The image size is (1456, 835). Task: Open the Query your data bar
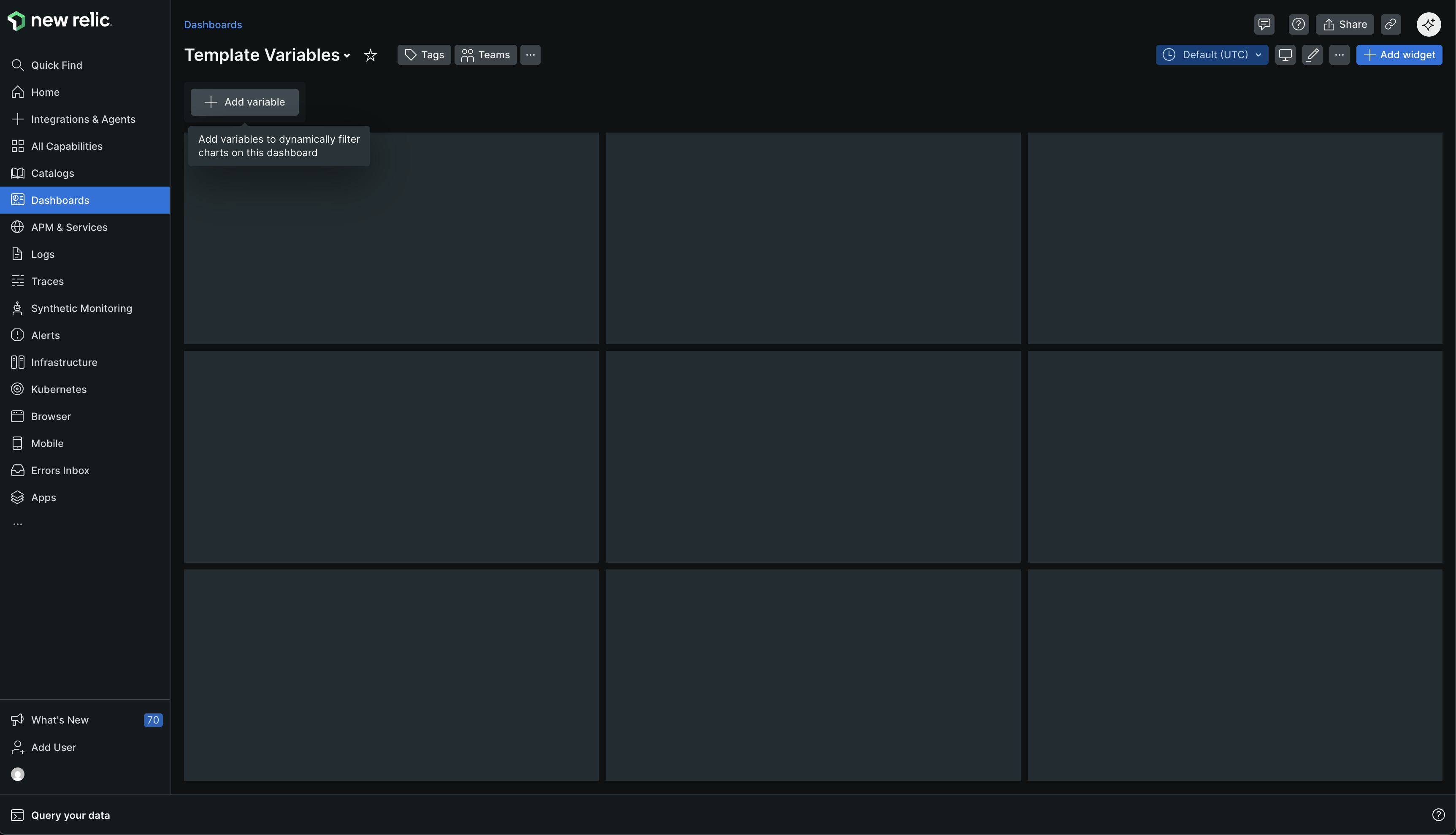click(70, 815)
